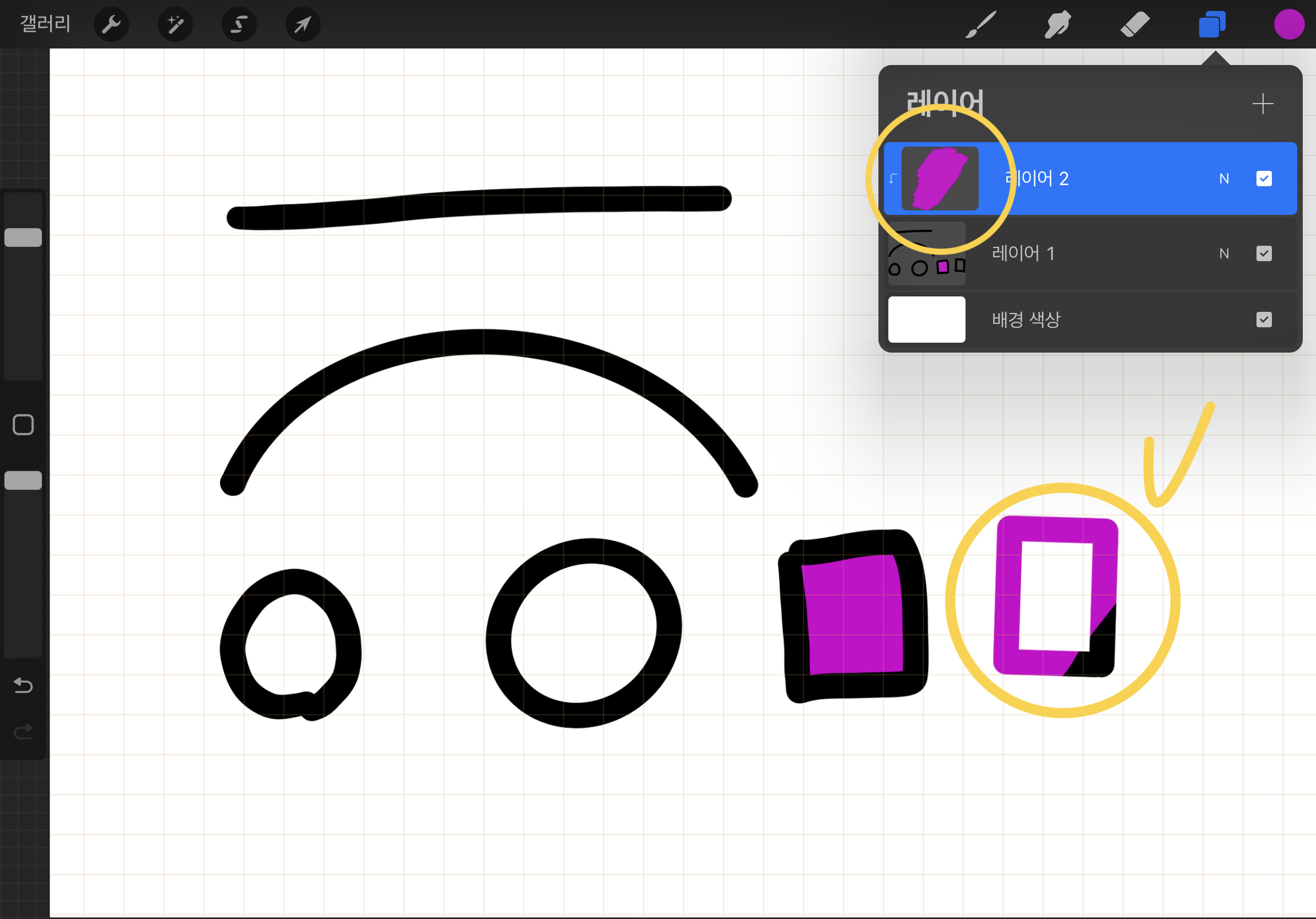Tap the square modify button in sidebar

24,425
